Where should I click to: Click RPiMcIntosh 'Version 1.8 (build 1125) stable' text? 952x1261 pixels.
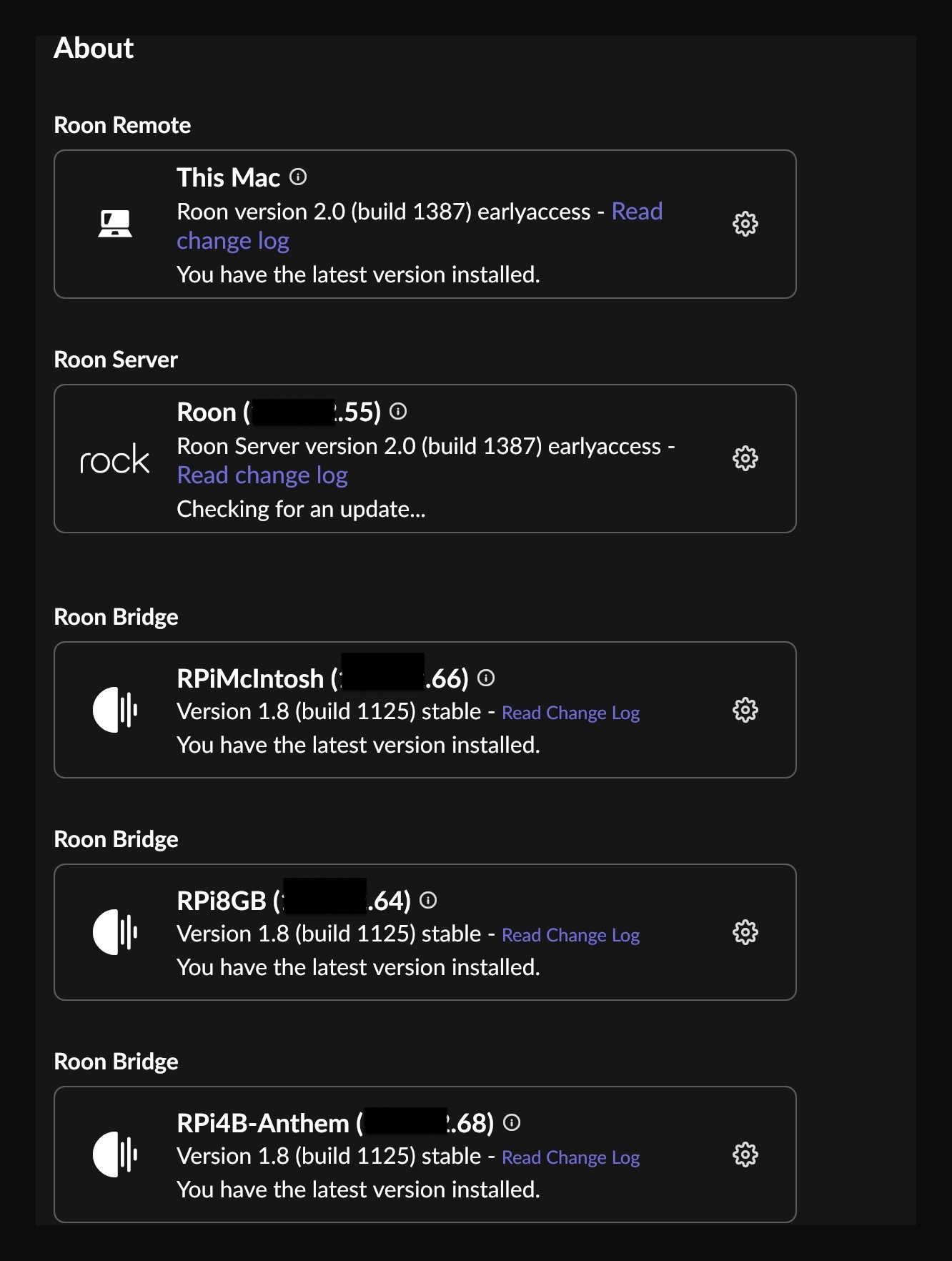[329, 711]
